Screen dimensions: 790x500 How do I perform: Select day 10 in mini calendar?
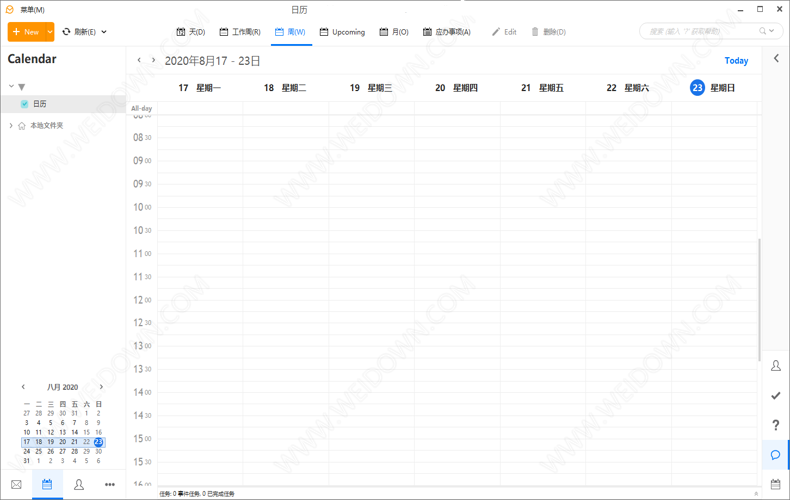click(x=27, y=432)
